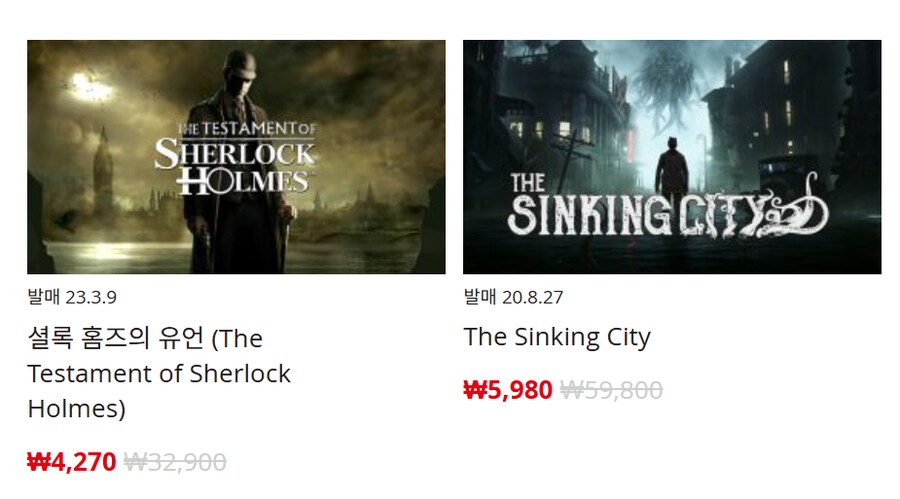
Task: Click the 발매 23.3.9 release date
Action: click(x=79, y=297)
